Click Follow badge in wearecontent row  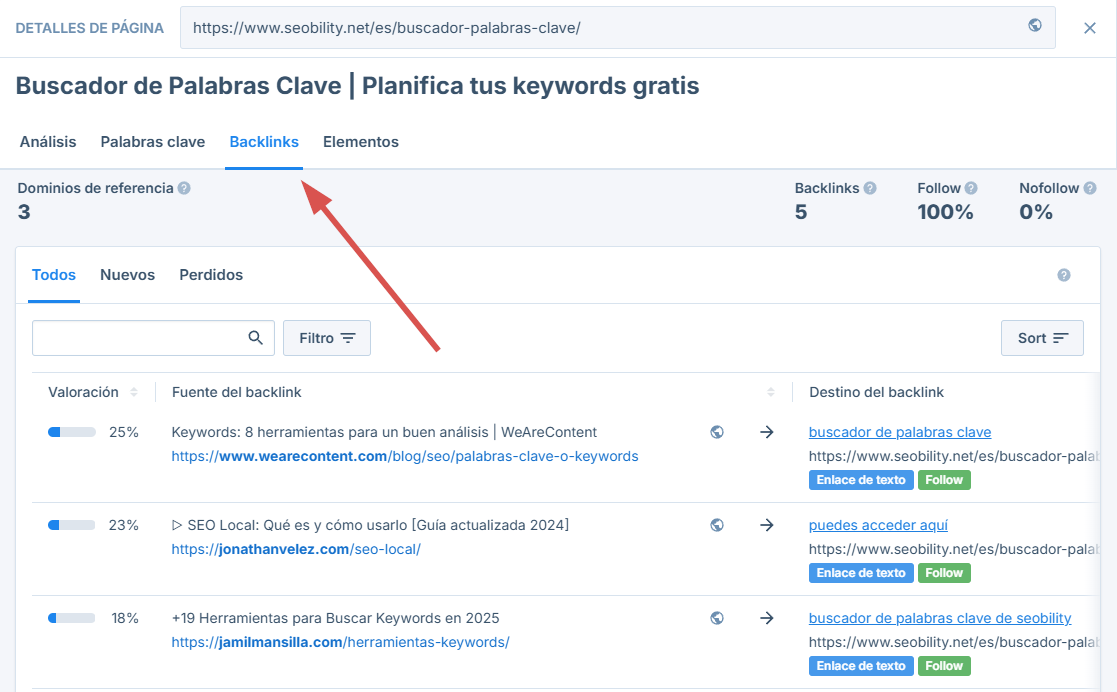(944, 480)
